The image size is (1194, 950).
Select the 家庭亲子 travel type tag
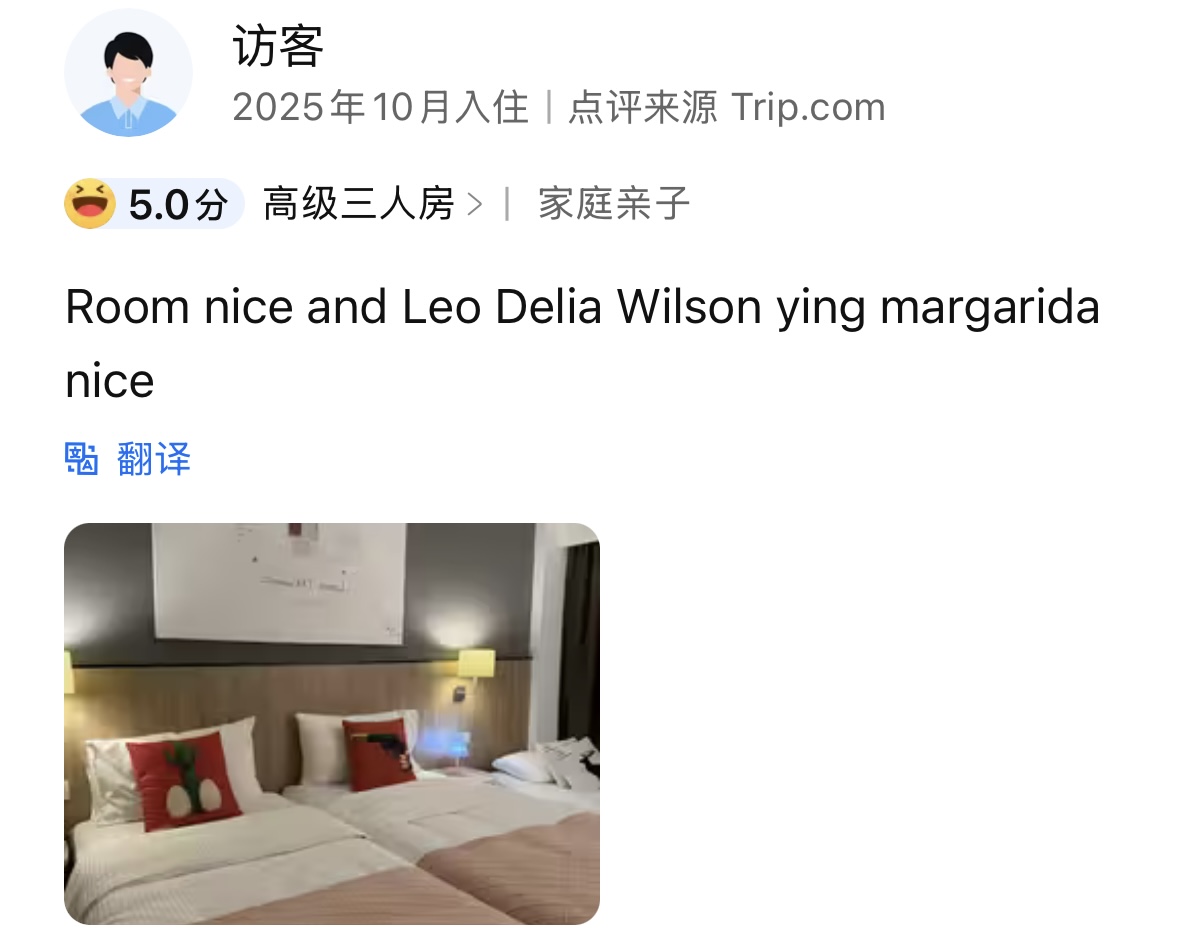(x=614, y=204)
